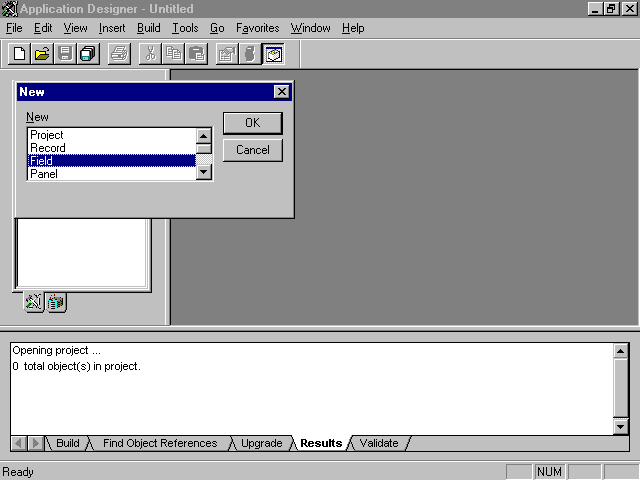
Task: Open the Favorites menu
Action: click(x=258, y=28)
